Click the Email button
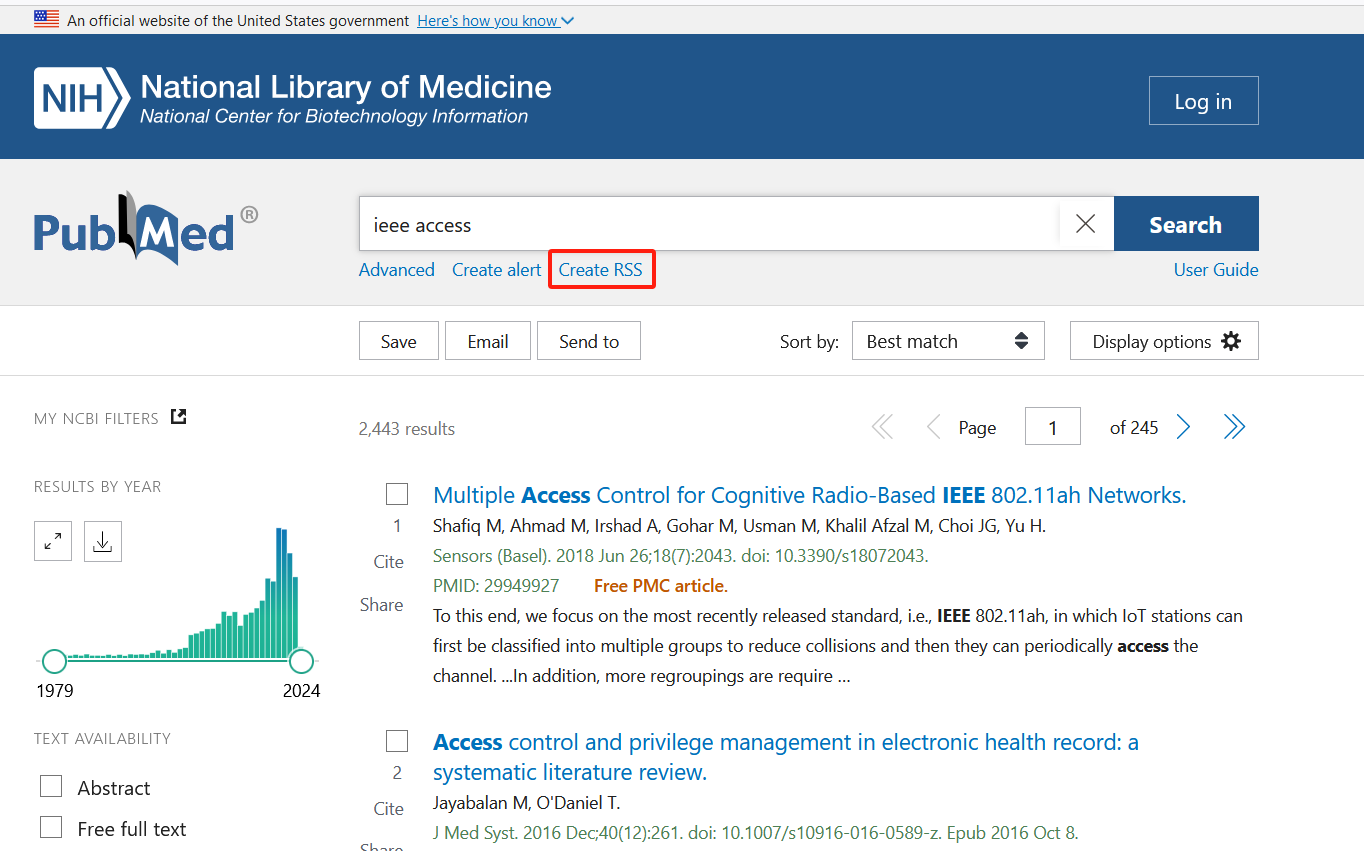The image size is (1364, 851). [x=488, y=341]
